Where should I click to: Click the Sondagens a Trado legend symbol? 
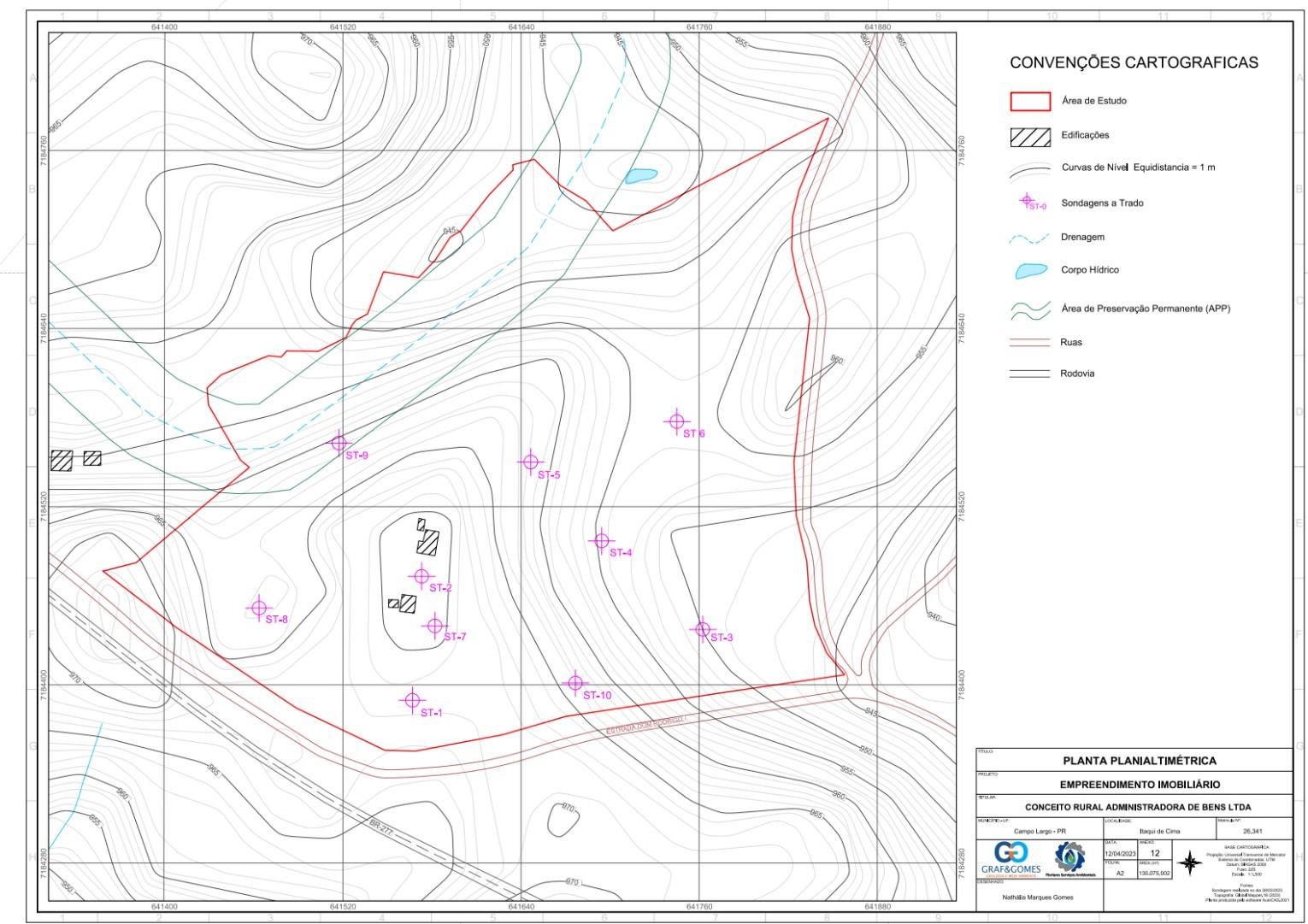tap(1028, 202)
